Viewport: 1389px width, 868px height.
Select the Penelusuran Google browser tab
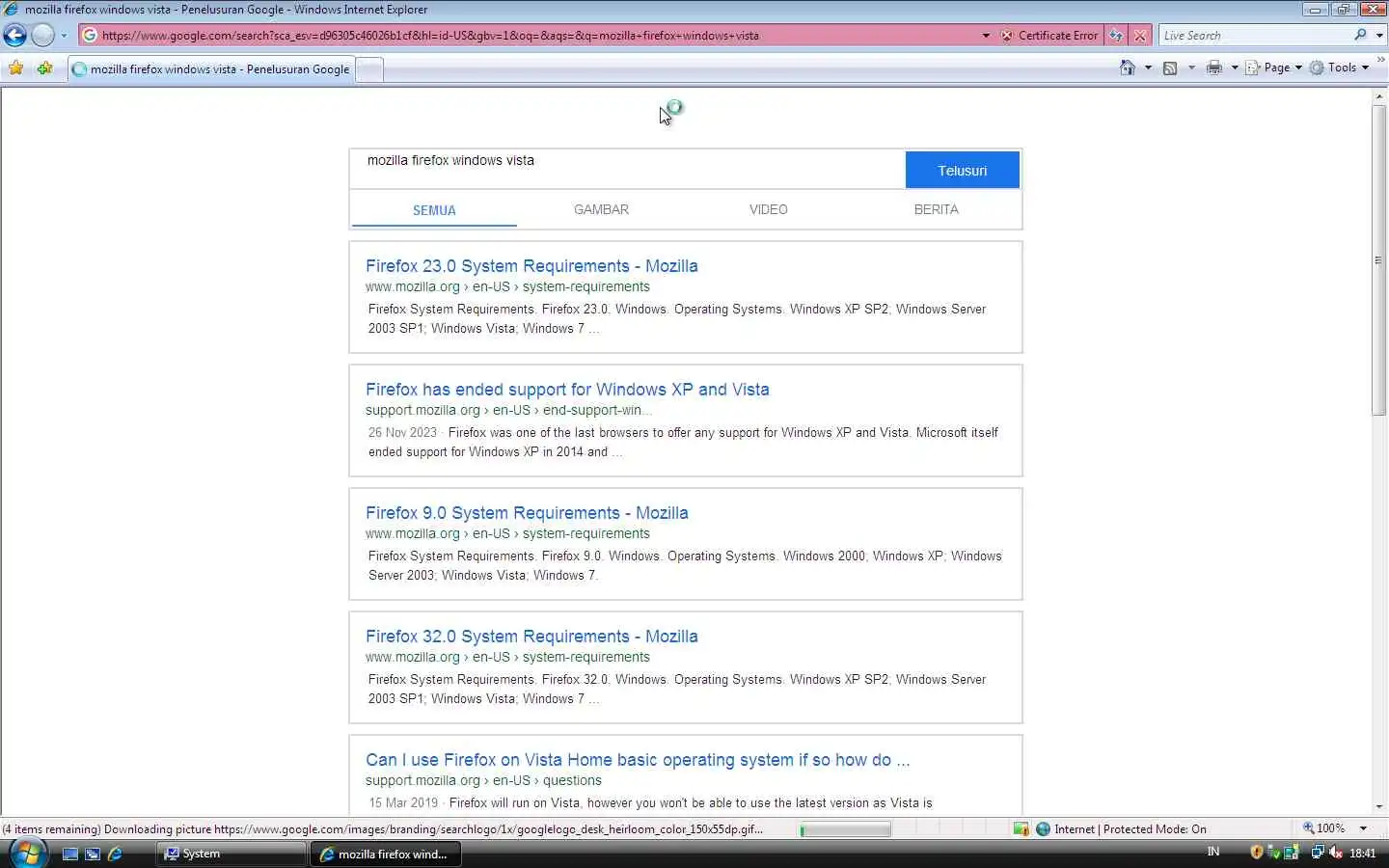point(210,69)
